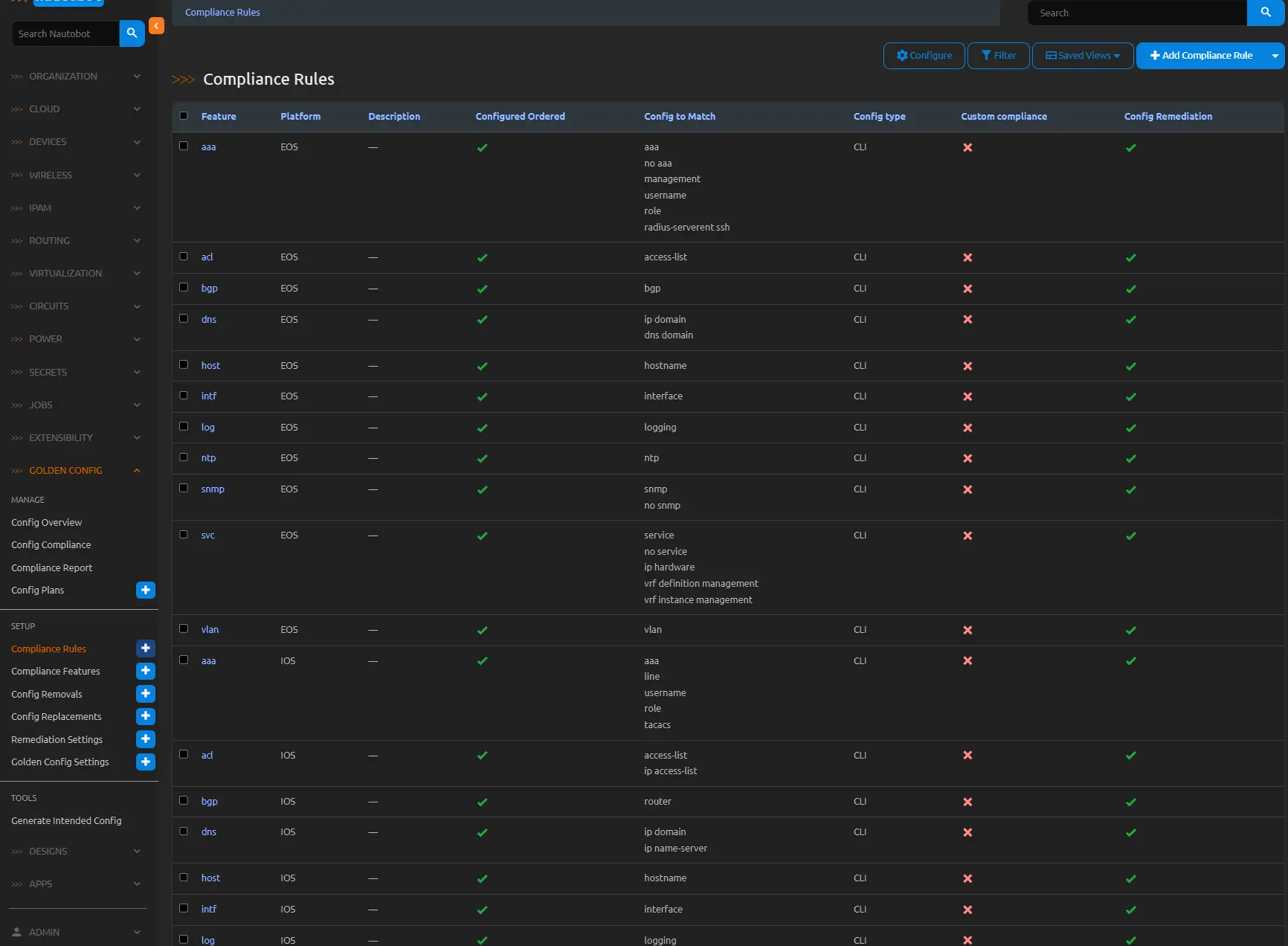This screenshot has height=946, width=1288.
Task: Click the Configure table button
Action: pos(924,56)
